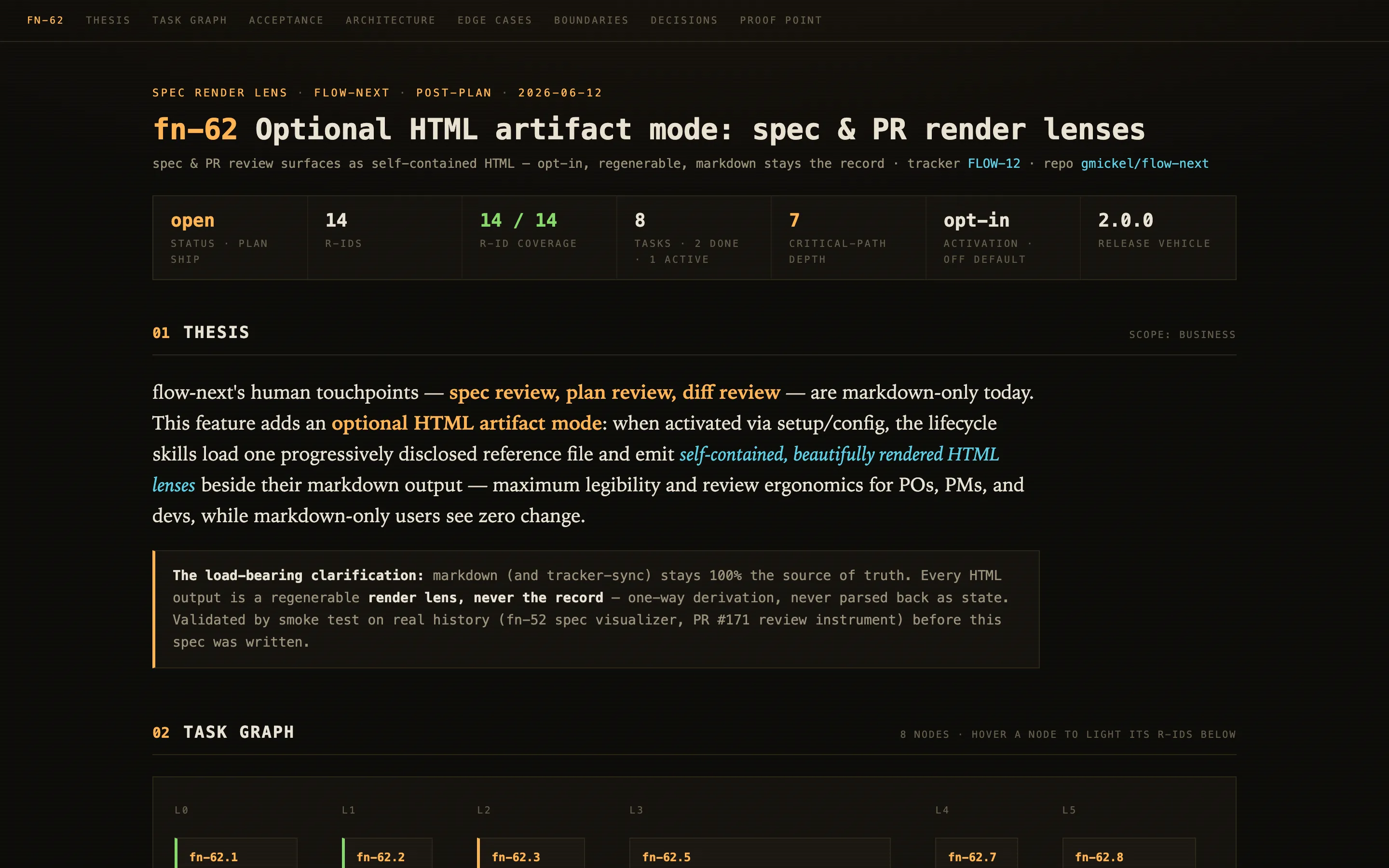Open the FLOW-12 tracker link
1389x868 pixels.
click(x=994, y=163)
